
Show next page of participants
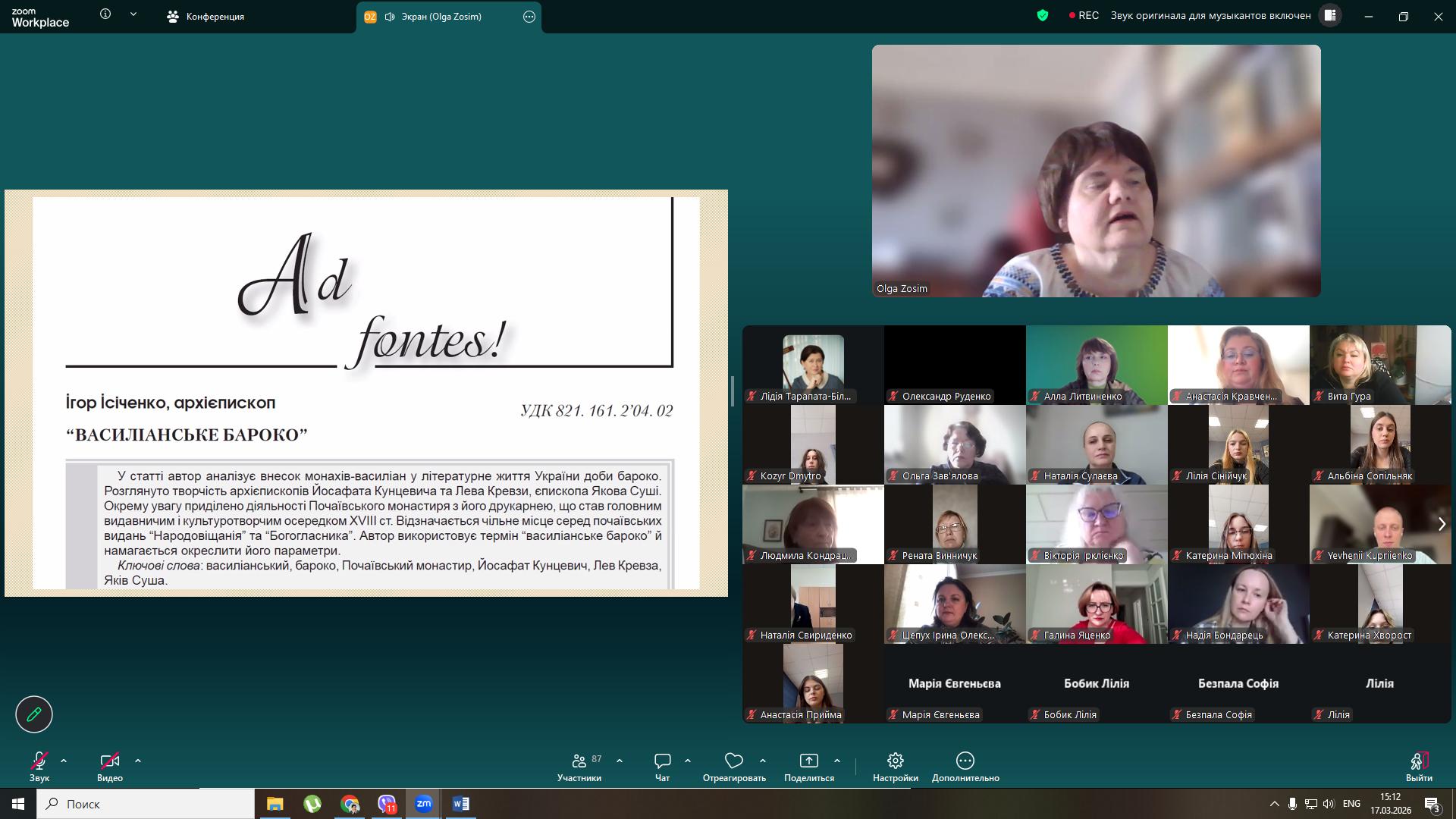[1442, 524]
